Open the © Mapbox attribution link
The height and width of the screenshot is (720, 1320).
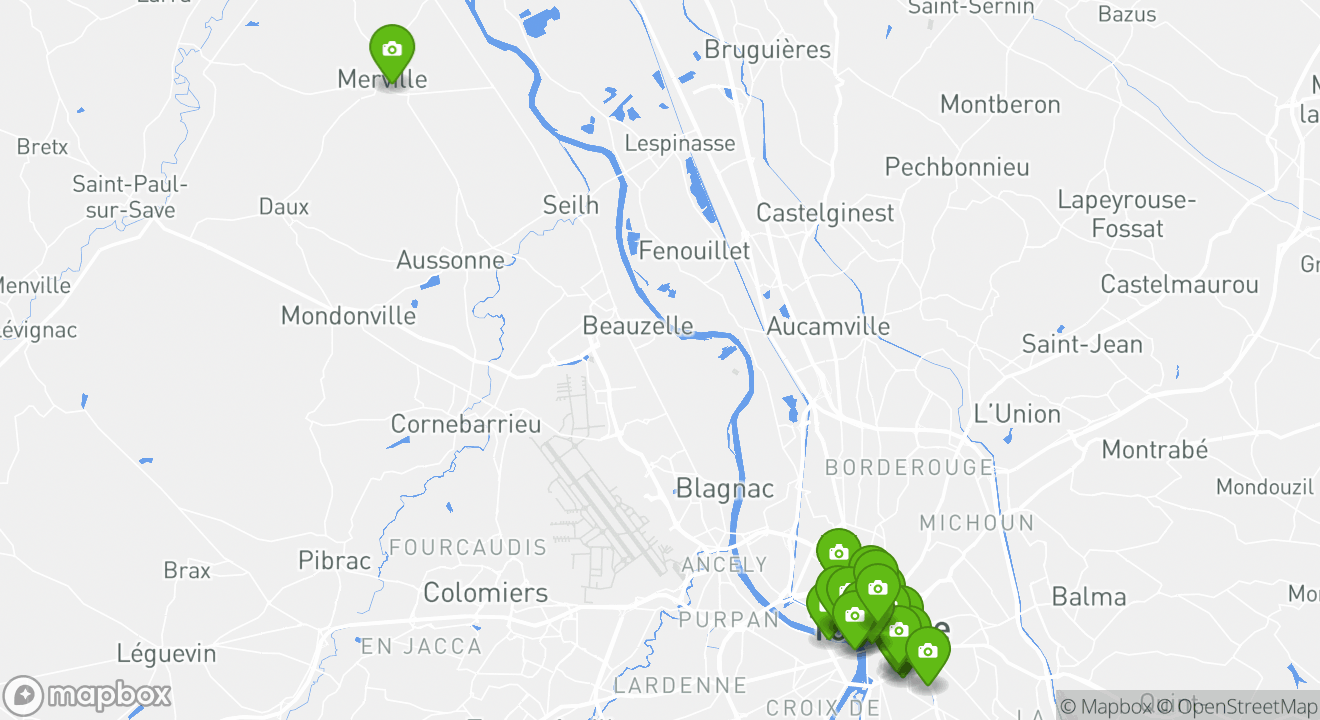(1108, 707)
